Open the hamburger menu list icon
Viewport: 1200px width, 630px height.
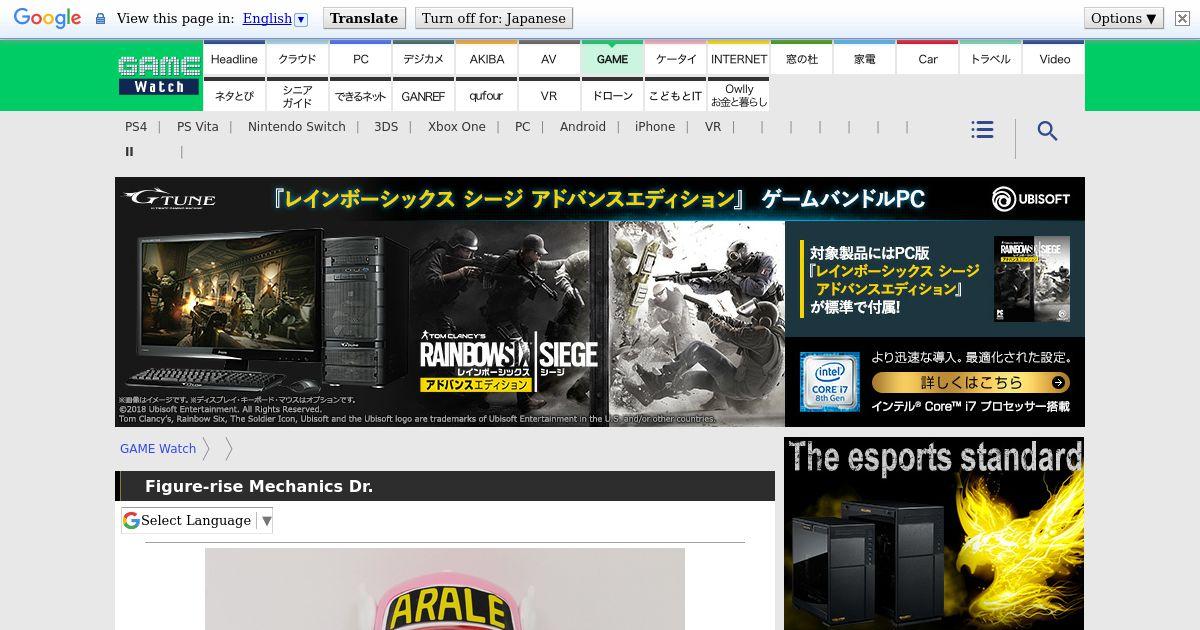[x=982, y=130]
